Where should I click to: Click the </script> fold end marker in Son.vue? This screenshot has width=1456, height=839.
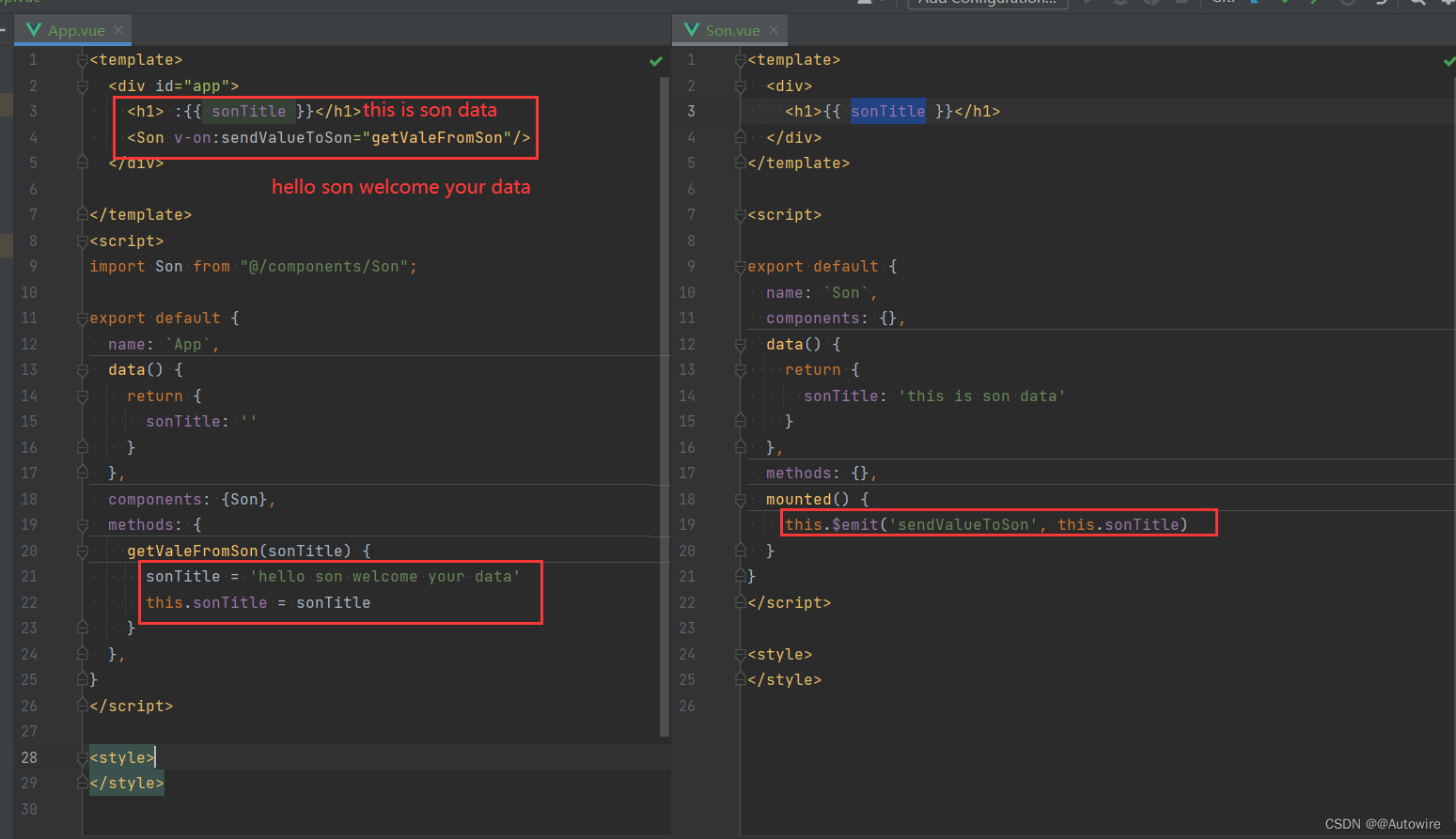740,603
